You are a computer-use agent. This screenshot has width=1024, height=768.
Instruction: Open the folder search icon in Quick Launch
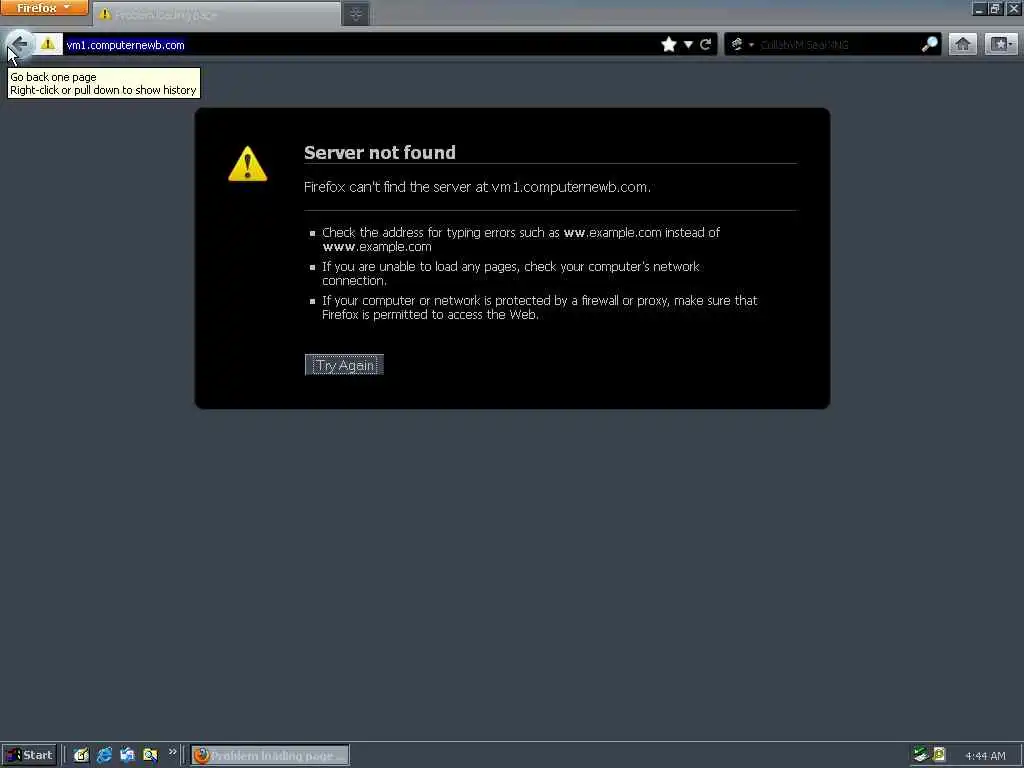coord(150,755)
